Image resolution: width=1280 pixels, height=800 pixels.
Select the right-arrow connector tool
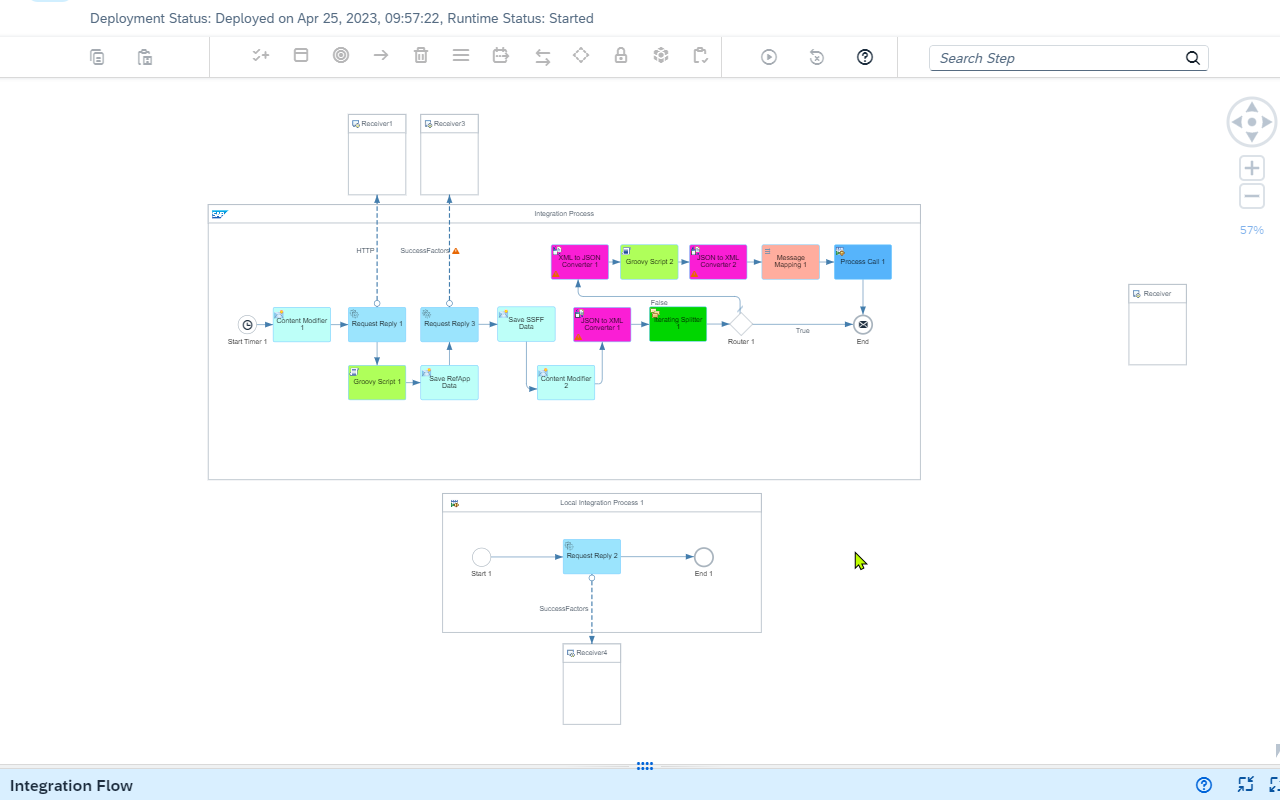[381, 56]
